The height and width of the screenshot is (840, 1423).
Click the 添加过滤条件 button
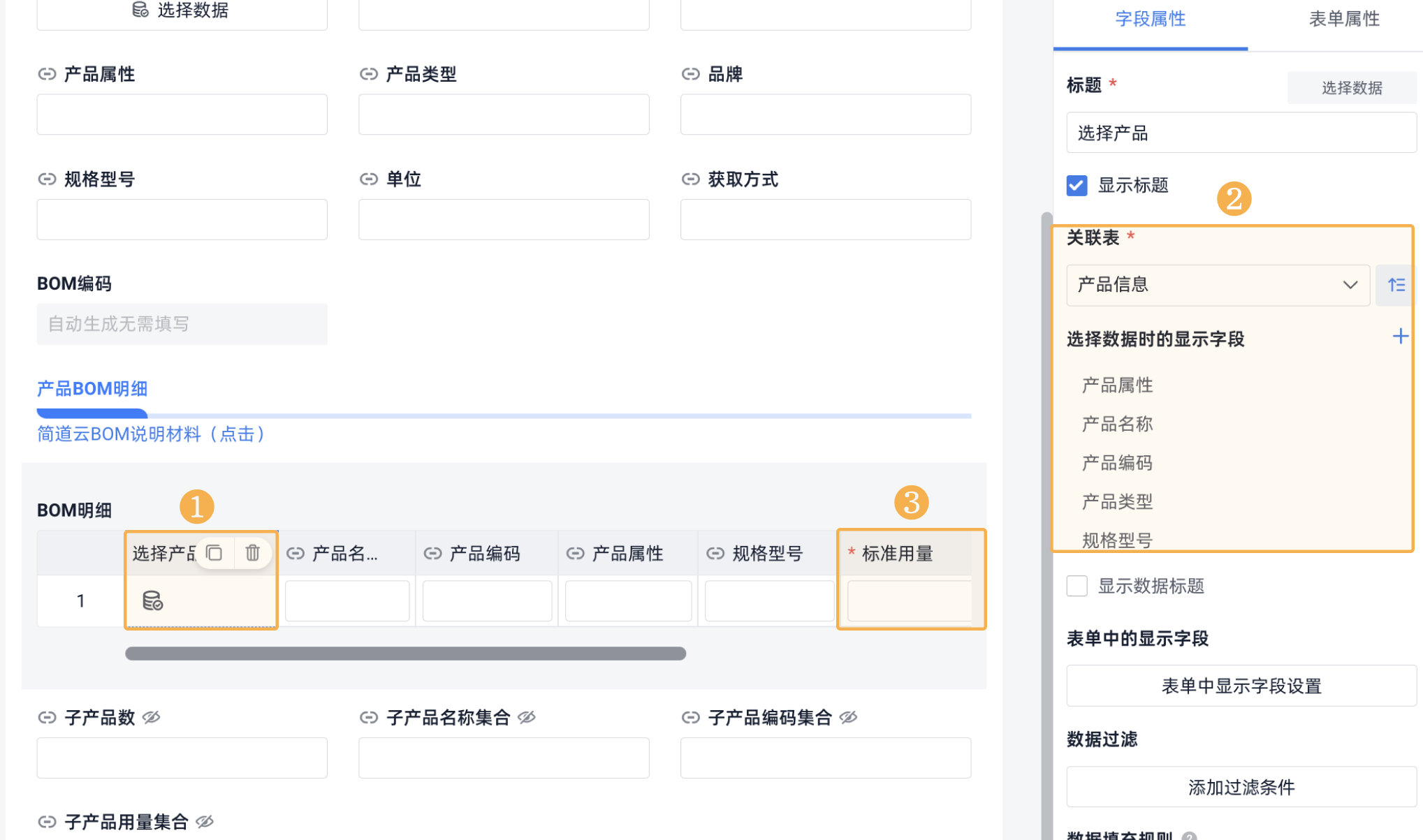[1241, 787]
